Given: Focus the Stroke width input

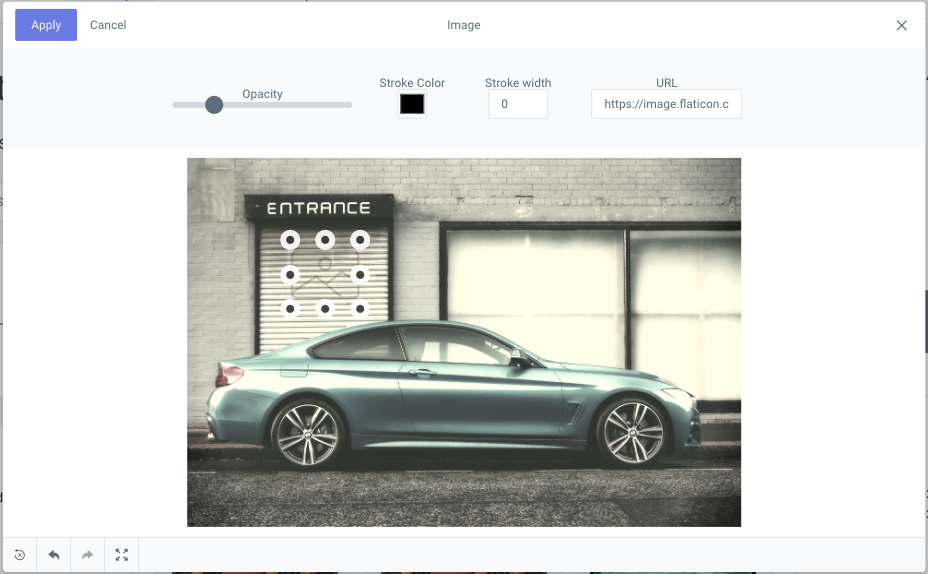Looking at the screenshot, I should pyautogui.click(x=518, y=104).
